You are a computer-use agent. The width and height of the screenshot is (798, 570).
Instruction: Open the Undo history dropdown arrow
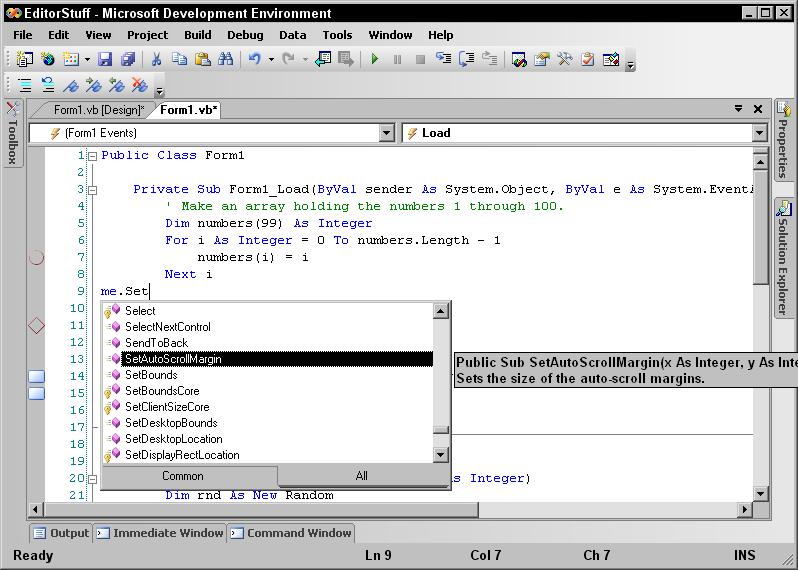[x=271, y=60]
